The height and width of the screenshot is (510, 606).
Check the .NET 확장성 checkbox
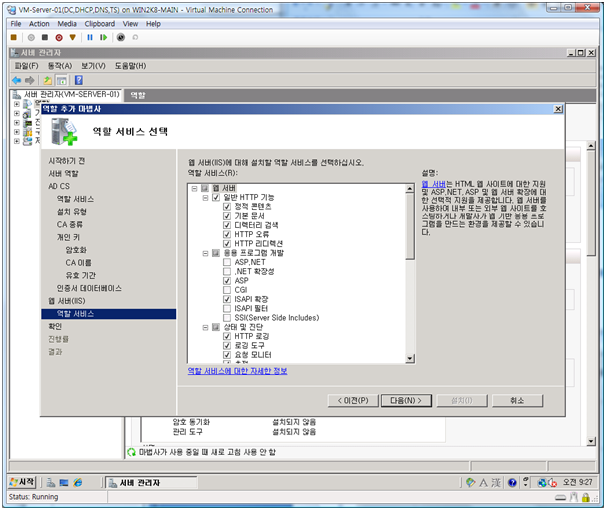(227, 272)
